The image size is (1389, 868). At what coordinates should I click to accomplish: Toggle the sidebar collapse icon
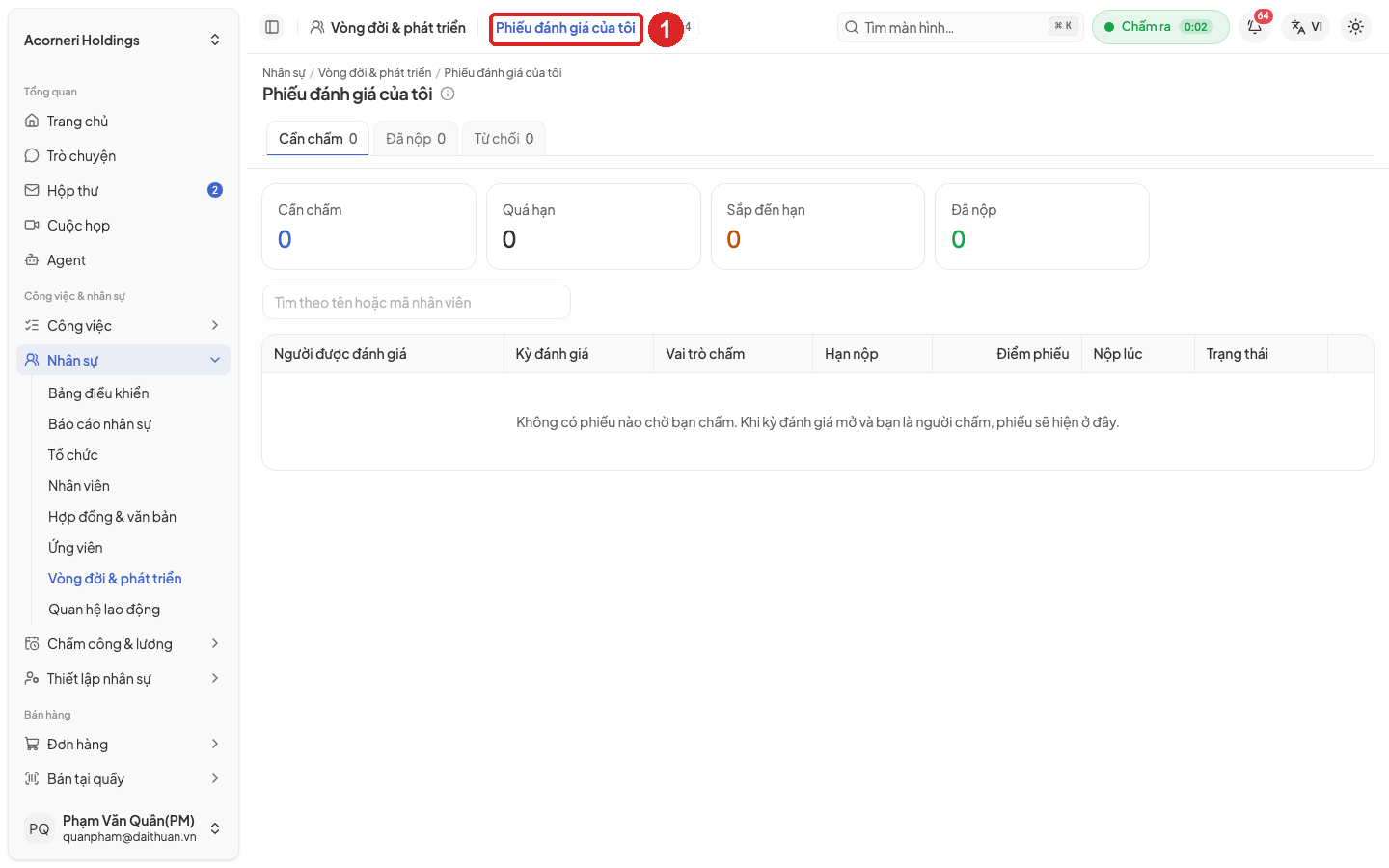tap(272, 27)
